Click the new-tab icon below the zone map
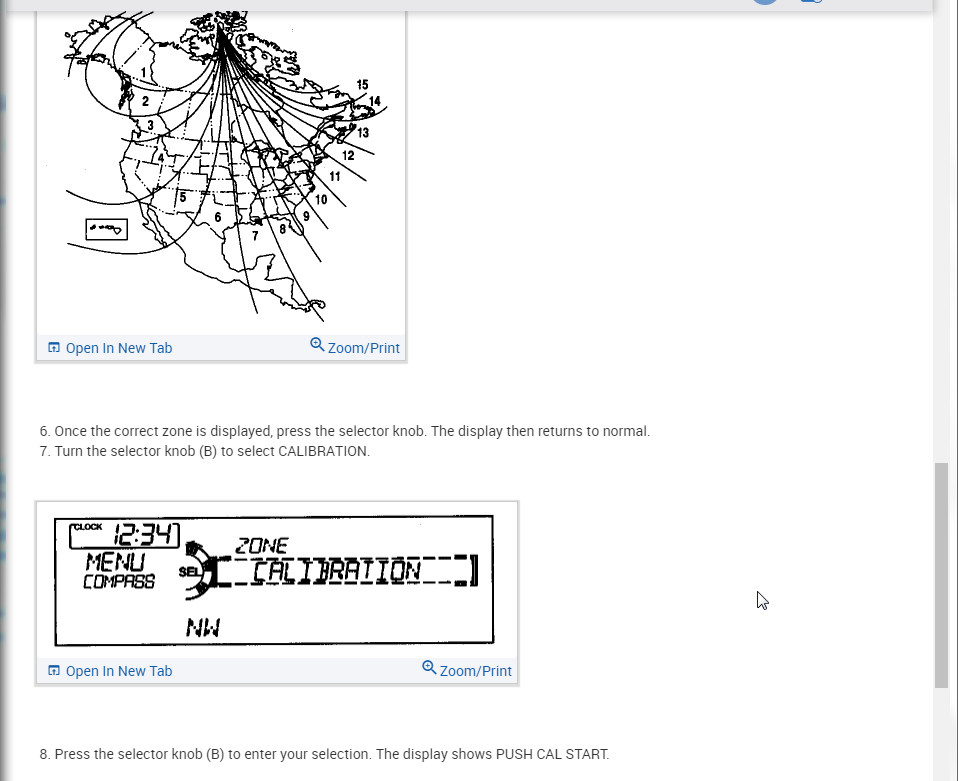Image resolution: width=958 pixels, height=781 pixels. 54,348
